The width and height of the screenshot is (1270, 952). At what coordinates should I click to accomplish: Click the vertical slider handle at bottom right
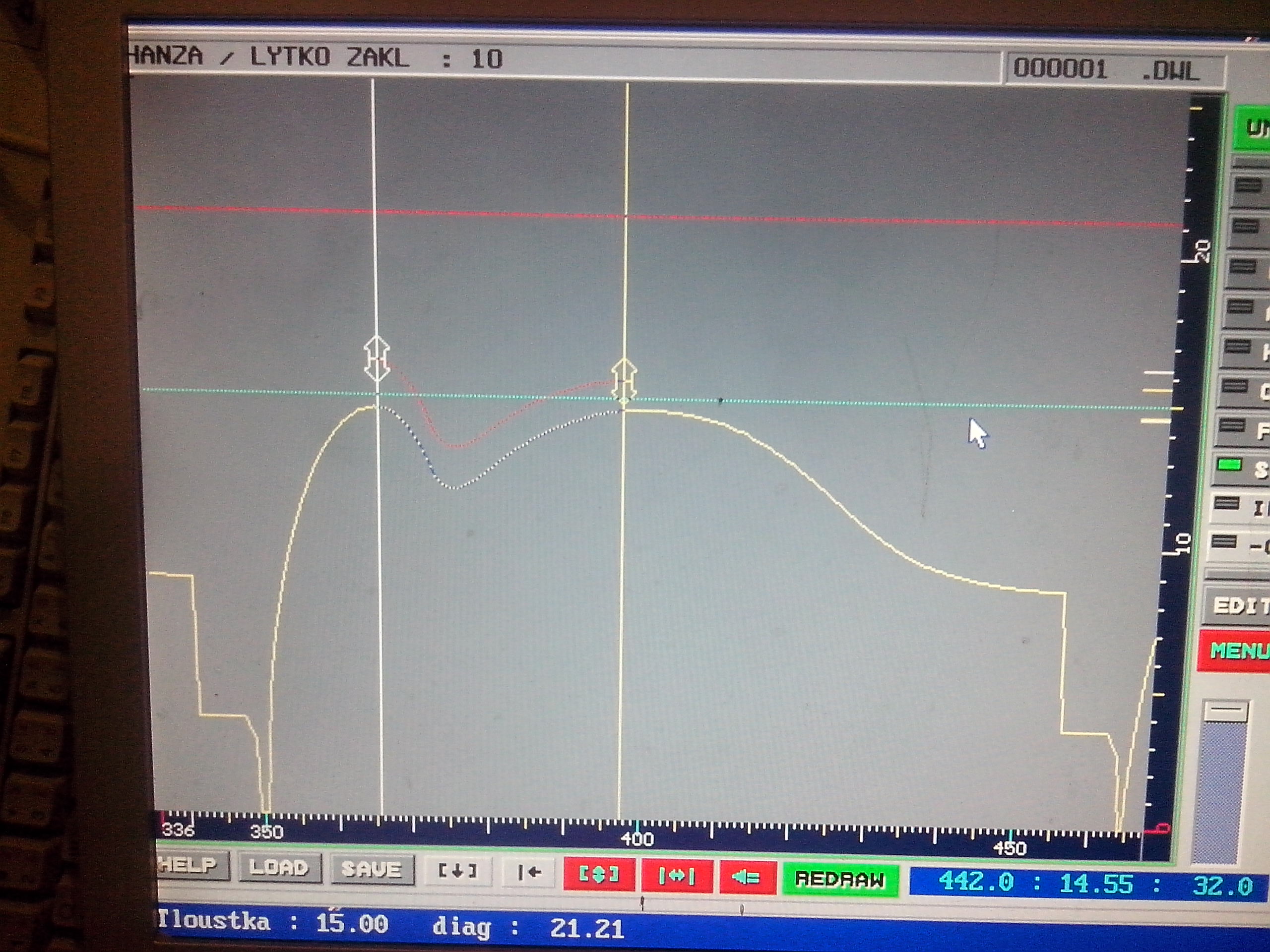[1225, 712]
